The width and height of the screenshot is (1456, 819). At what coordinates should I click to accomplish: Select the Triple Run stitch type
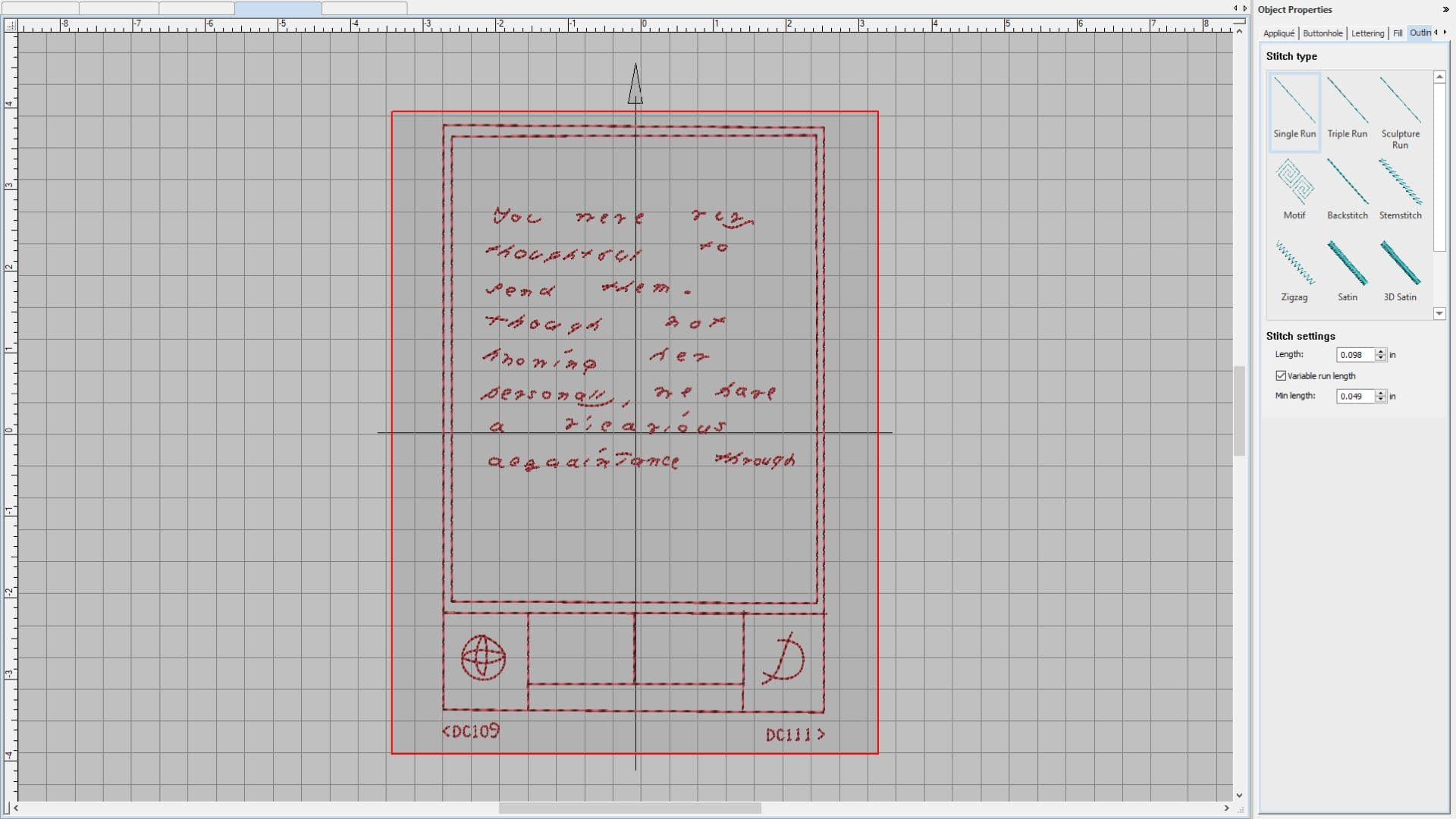click(1347, 110)
